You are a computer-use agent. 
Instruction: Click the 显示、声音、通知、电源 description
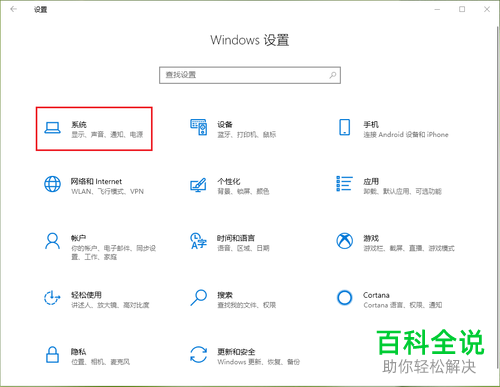[x=107, y=135]
